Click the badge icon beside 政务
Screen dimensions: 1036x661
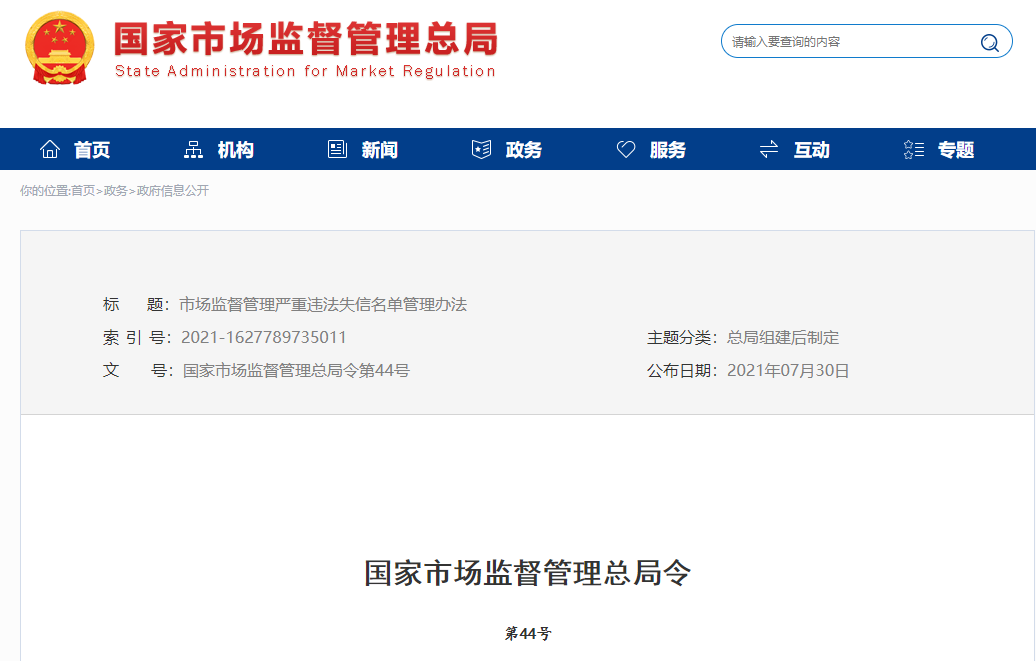[x=481, y=150]
